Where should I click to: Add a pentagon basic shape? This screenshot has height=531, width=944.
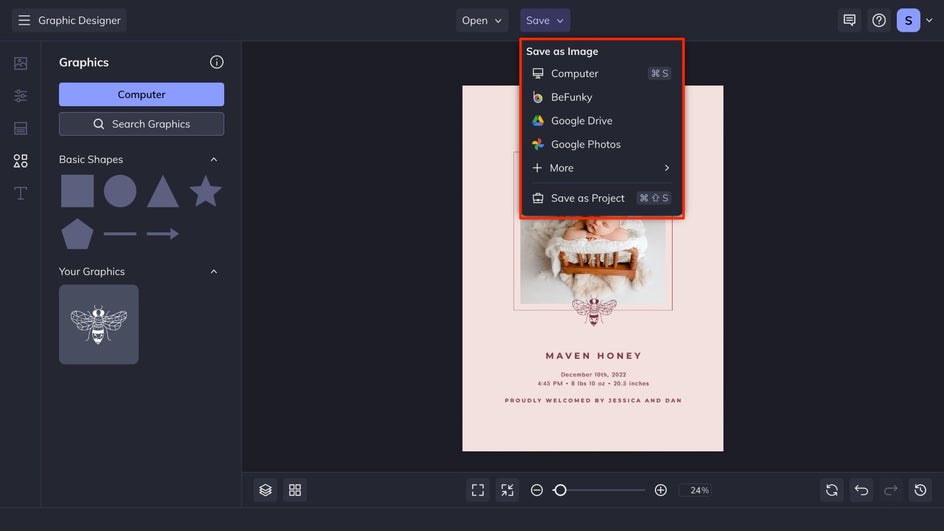click(77, 234)
